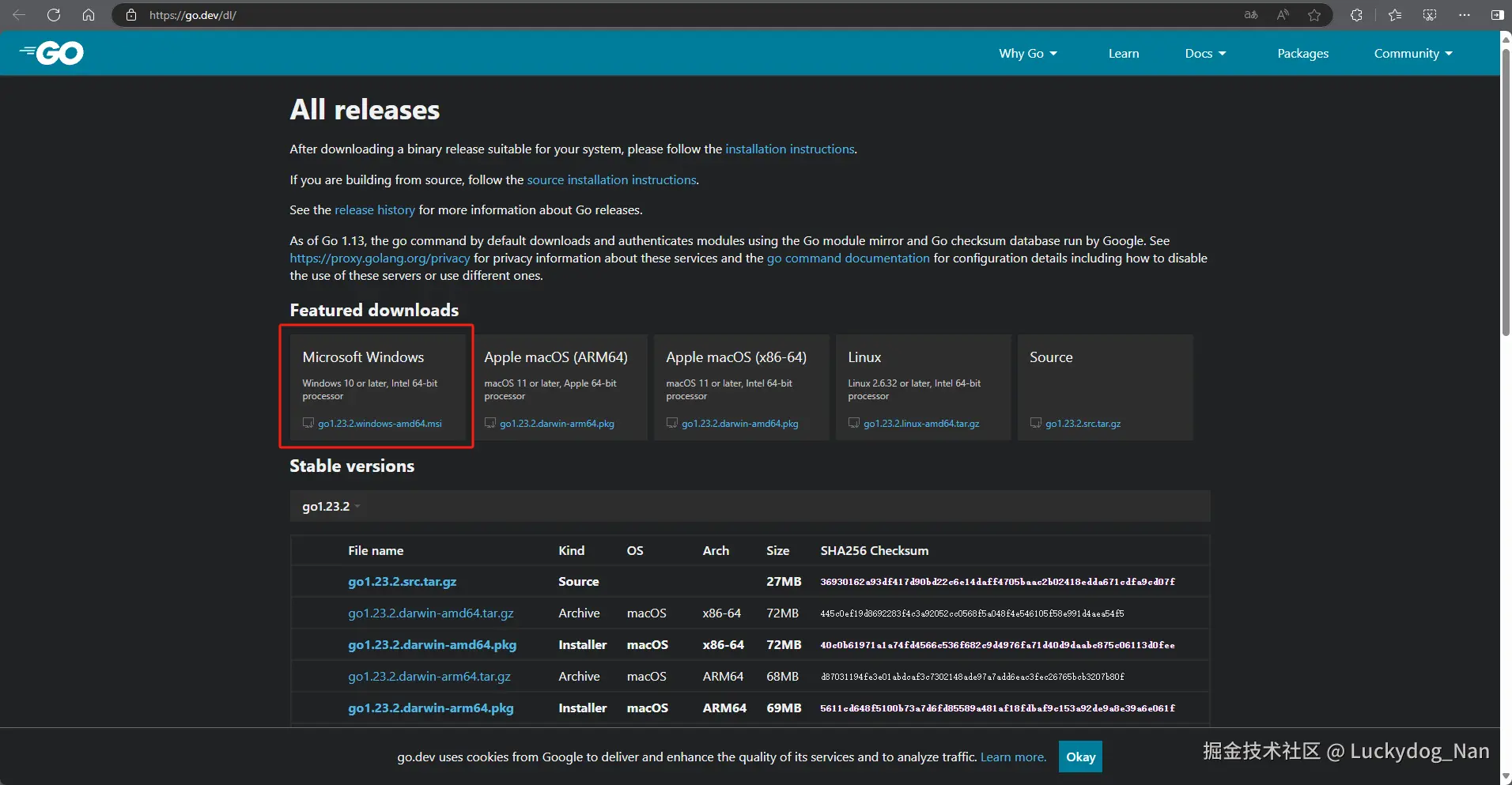Visit the proxy.golang.org/privacy link

[x=380, y=258]
